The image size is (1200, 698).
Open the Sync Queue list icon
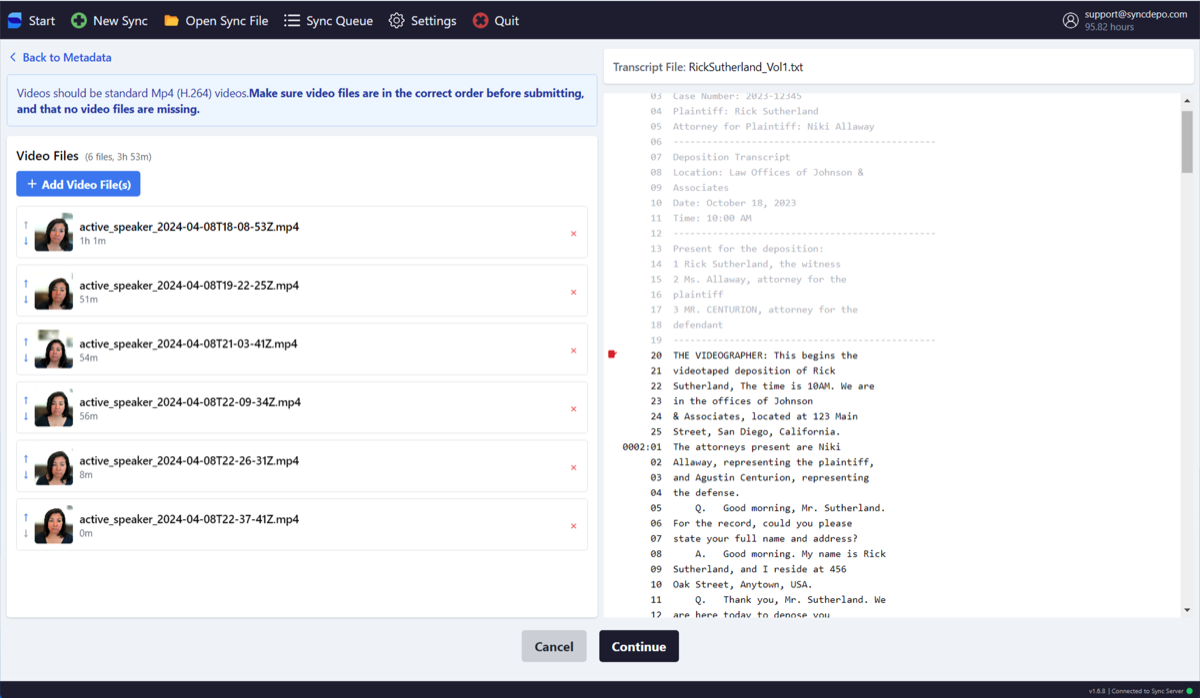pos(291,20)
